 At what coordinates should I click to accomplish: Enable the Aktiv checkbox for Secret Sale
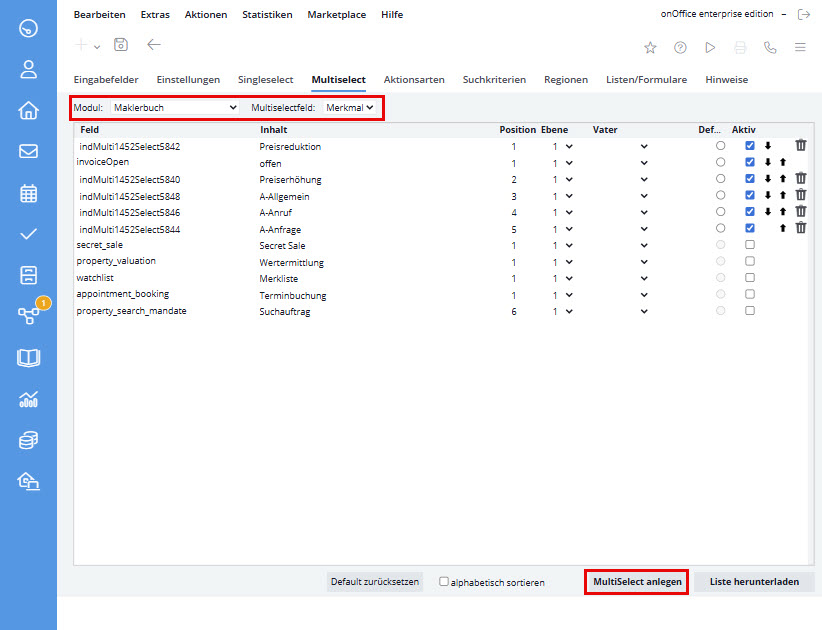coord(750,245)
